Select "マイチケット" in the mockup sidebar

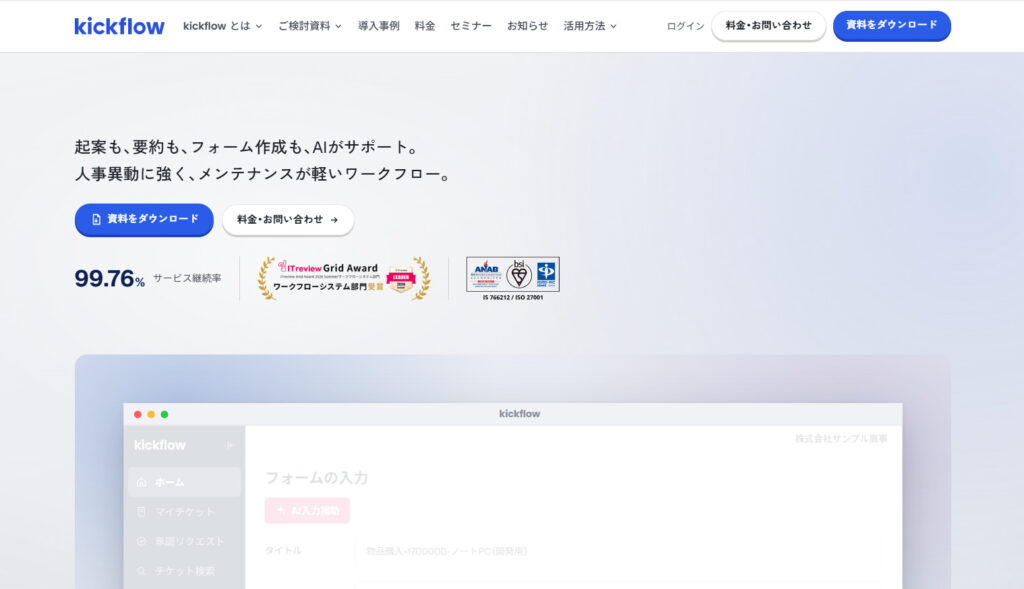(184, 512)
